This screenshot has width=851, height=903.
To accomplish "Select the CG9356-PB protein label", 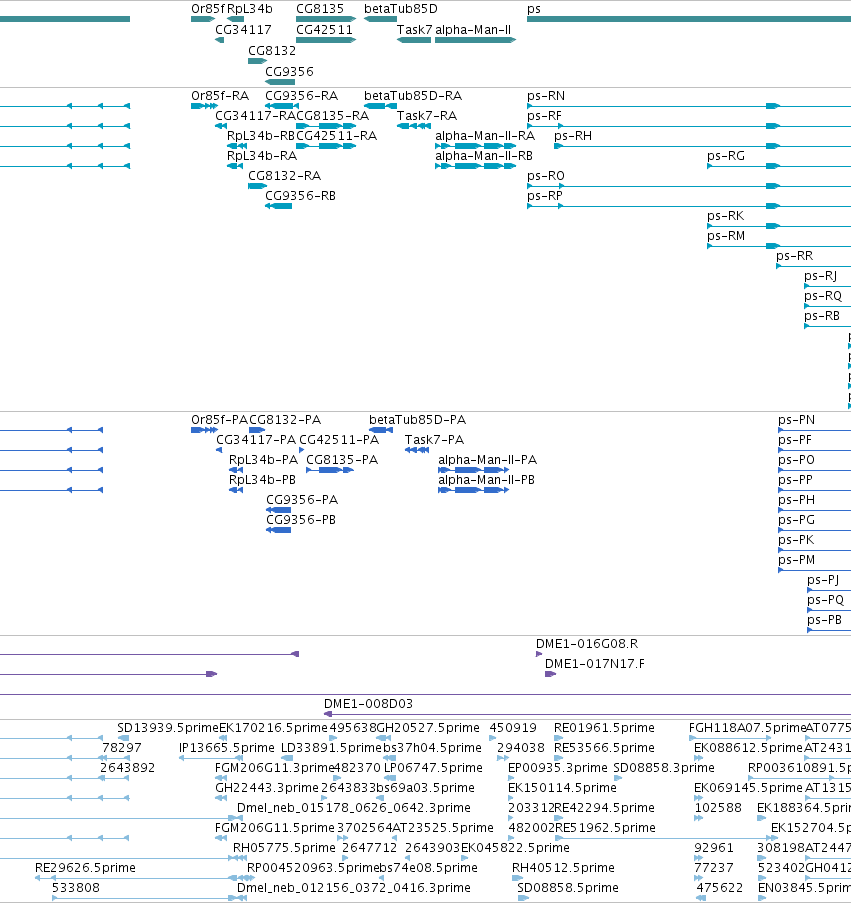I will tap(301, 520).
